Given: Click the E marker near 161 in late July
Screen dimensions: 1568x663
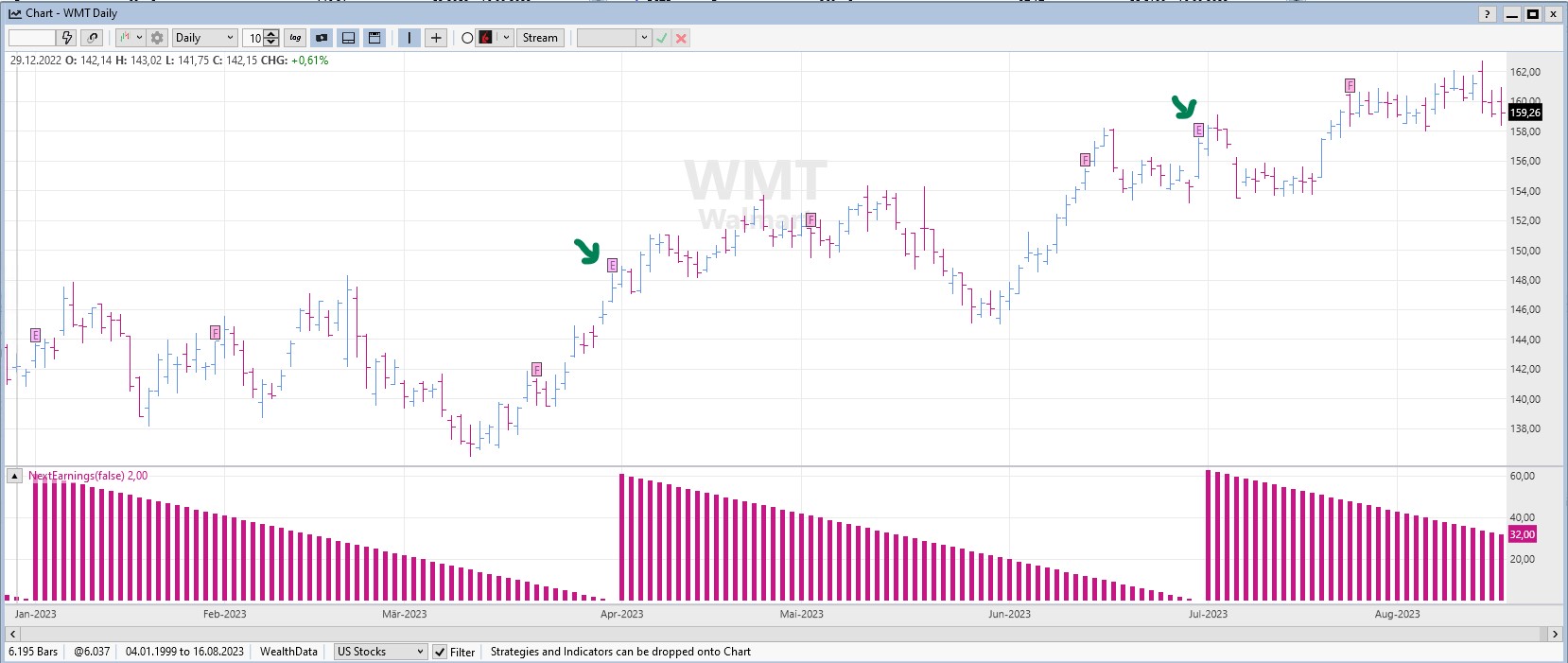Looking at the screenshot, I should pos(1350,85).
